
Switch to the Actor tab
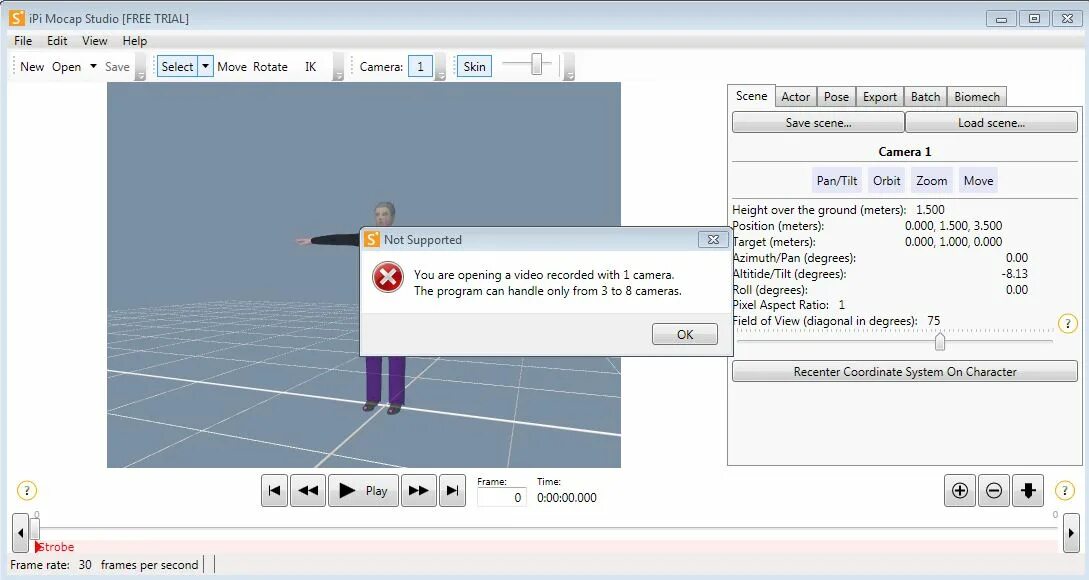click(x=795, y=97)
